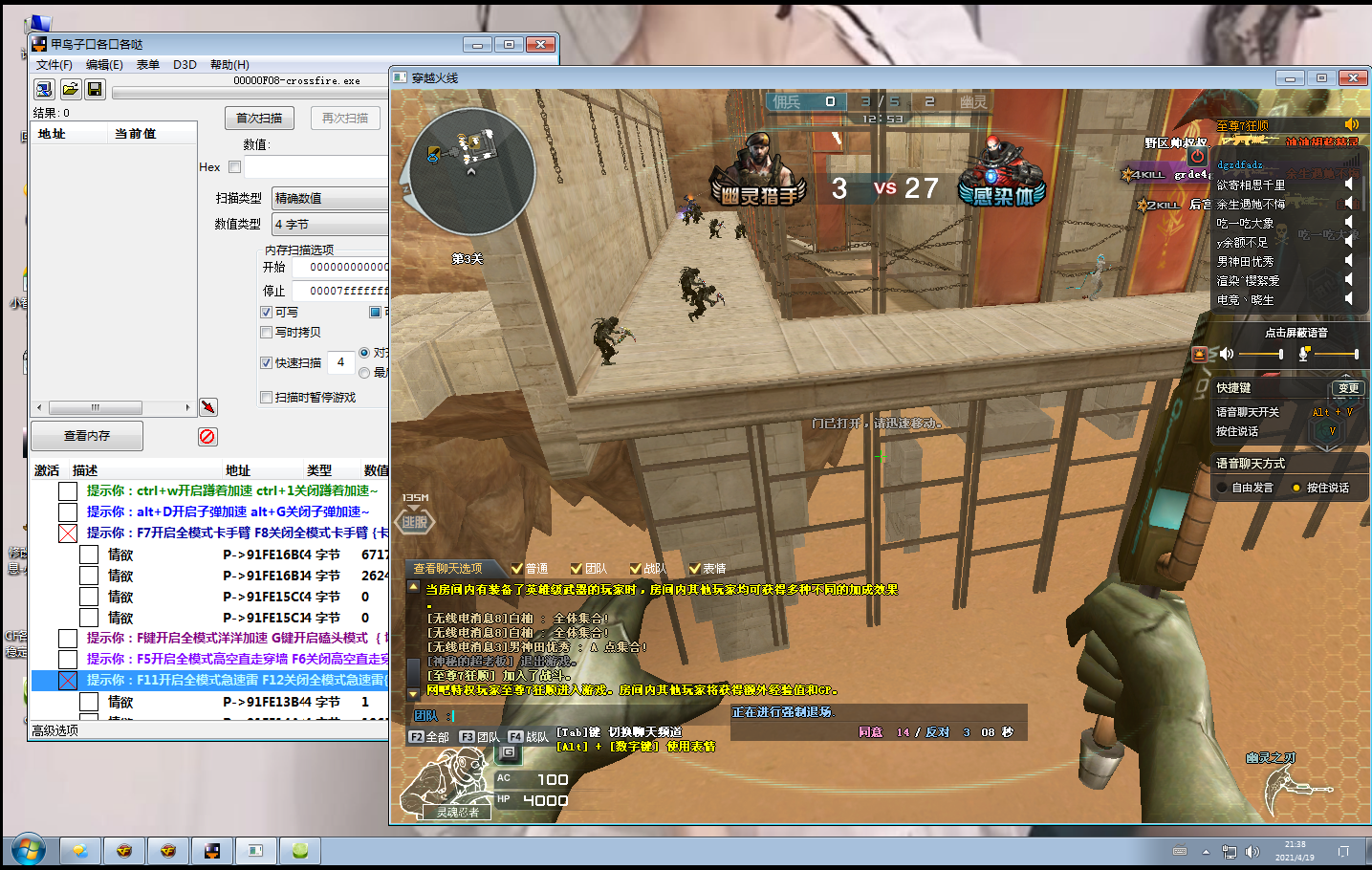
Task: Mute the speaker icon beside 男神田优秀
Action: tap(1348, 260)
